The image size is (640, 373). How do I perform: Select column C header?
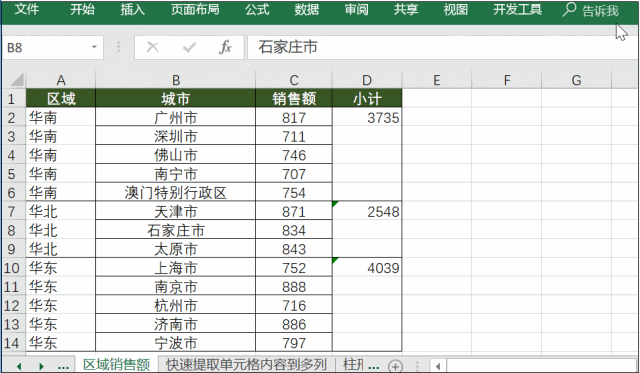tap(294, 80)
